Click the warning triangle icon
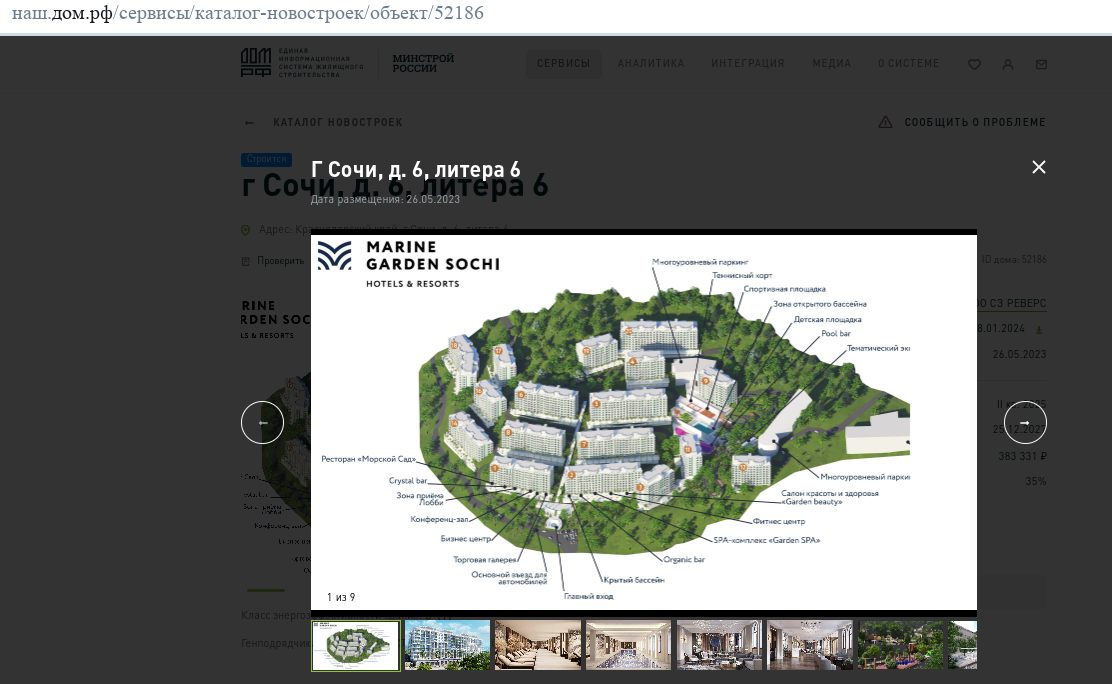 pyautogui.click(x=885, y=122)
